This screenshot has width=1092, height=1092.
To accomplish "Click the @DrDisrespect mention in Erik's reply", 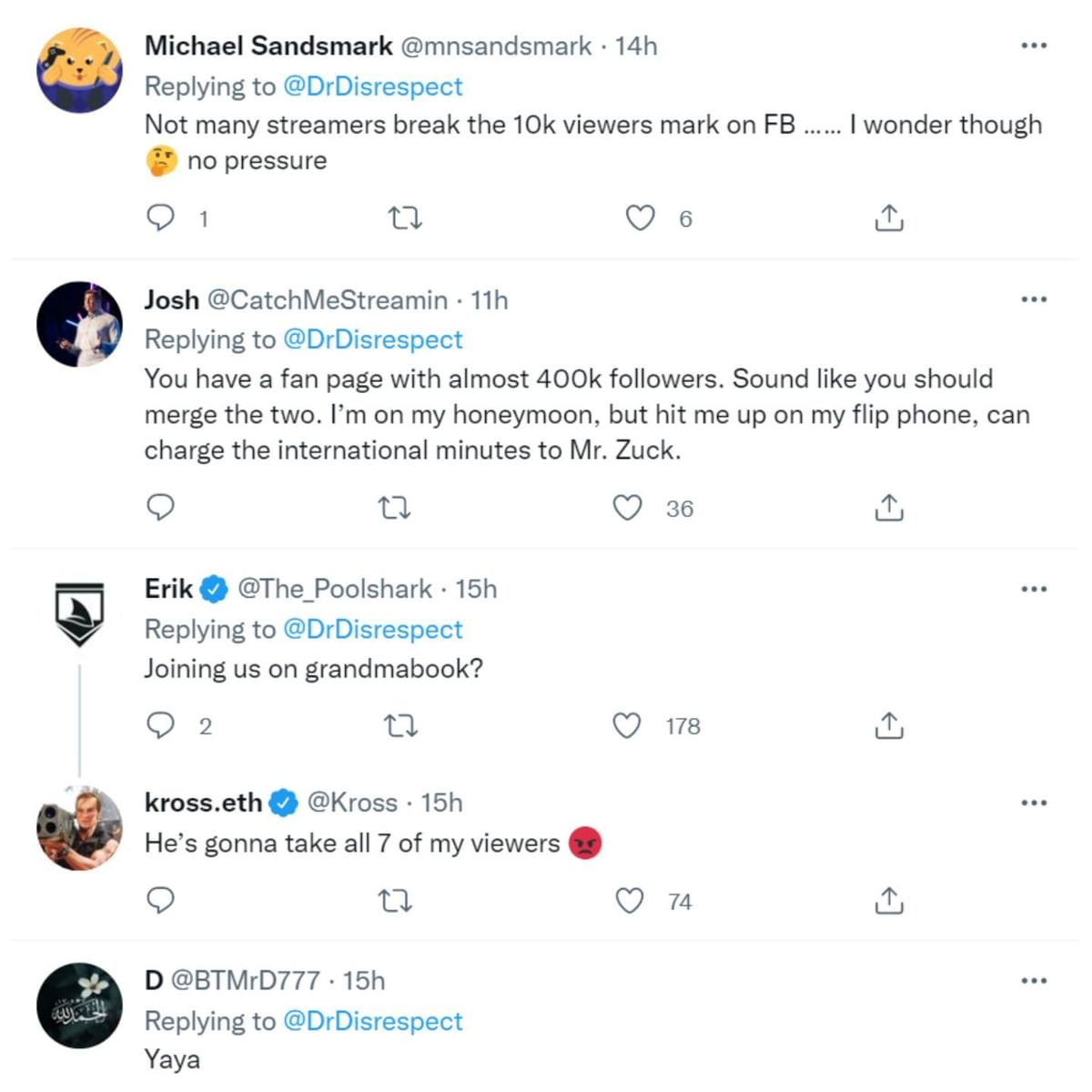I will (x=373, y=629).
